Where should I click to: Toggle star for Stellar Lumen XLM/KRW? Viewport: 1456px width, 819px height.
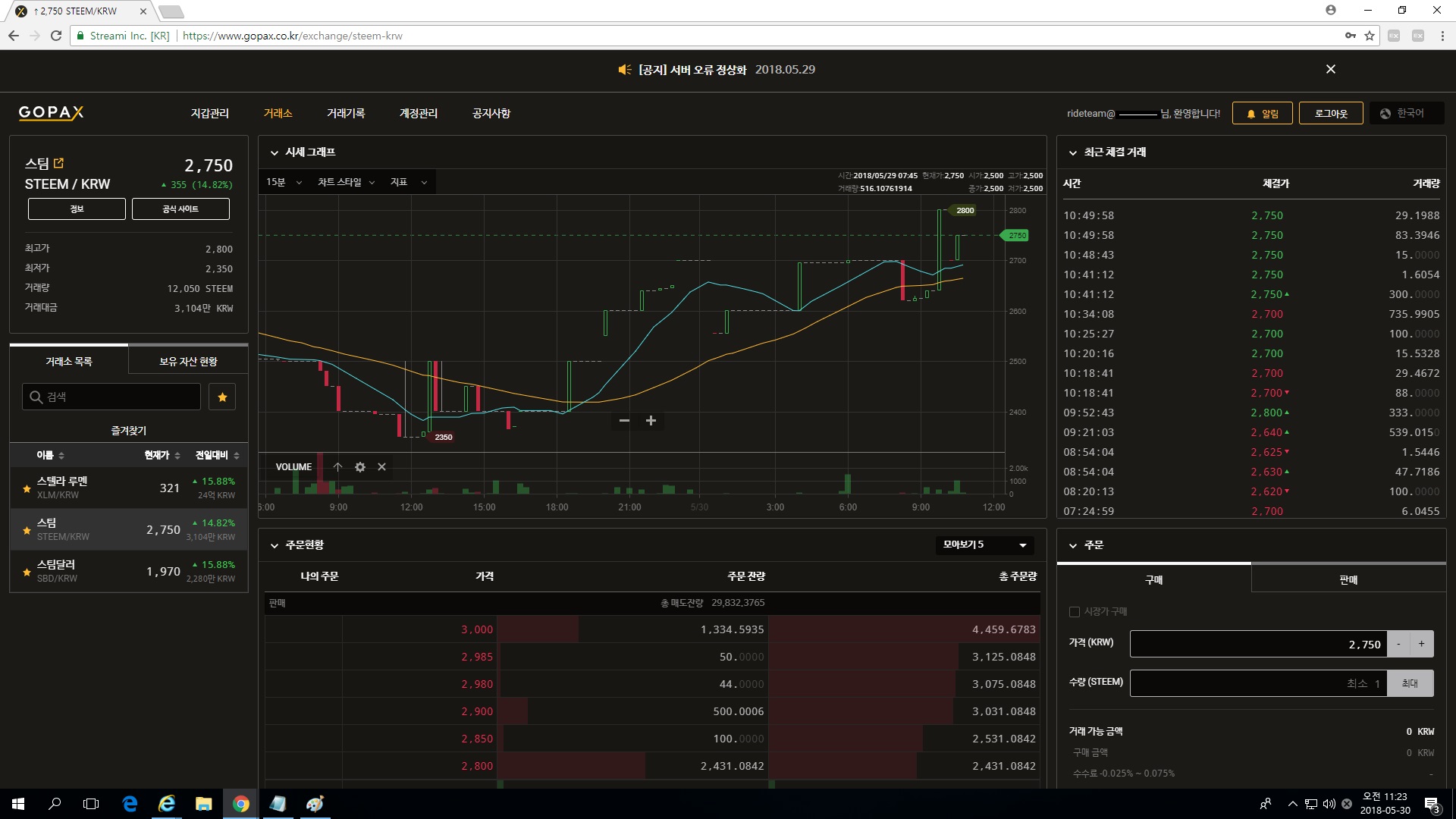pyautogui.click(x=27, y=489)
